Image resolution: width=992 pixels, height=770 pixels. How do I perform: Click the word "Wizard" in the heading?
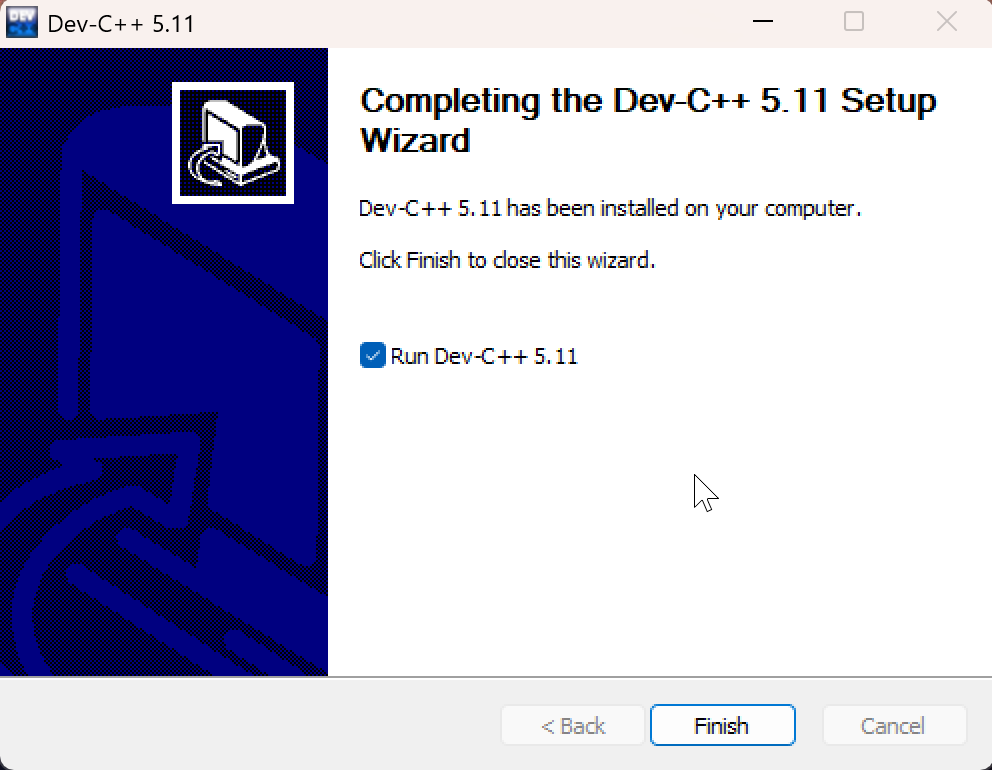416,140
